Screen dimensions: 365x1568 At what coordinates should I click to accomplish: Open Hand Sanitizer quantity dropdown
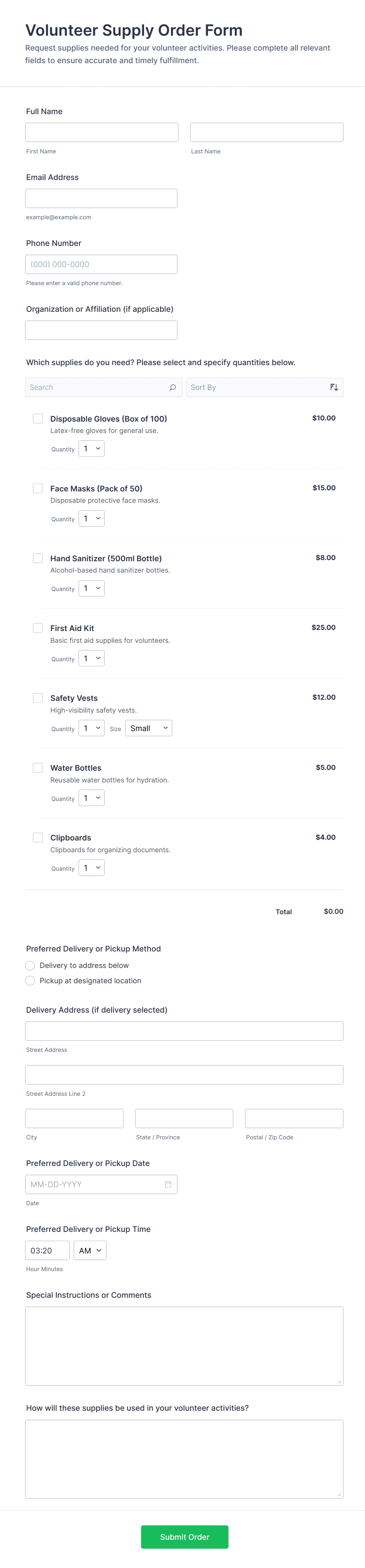[x=91, y=589]
